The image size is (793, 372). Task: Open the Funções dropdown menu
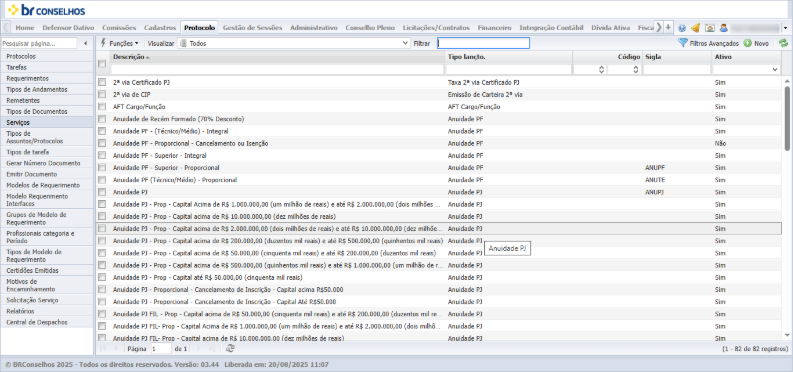[x=120, y=43]
